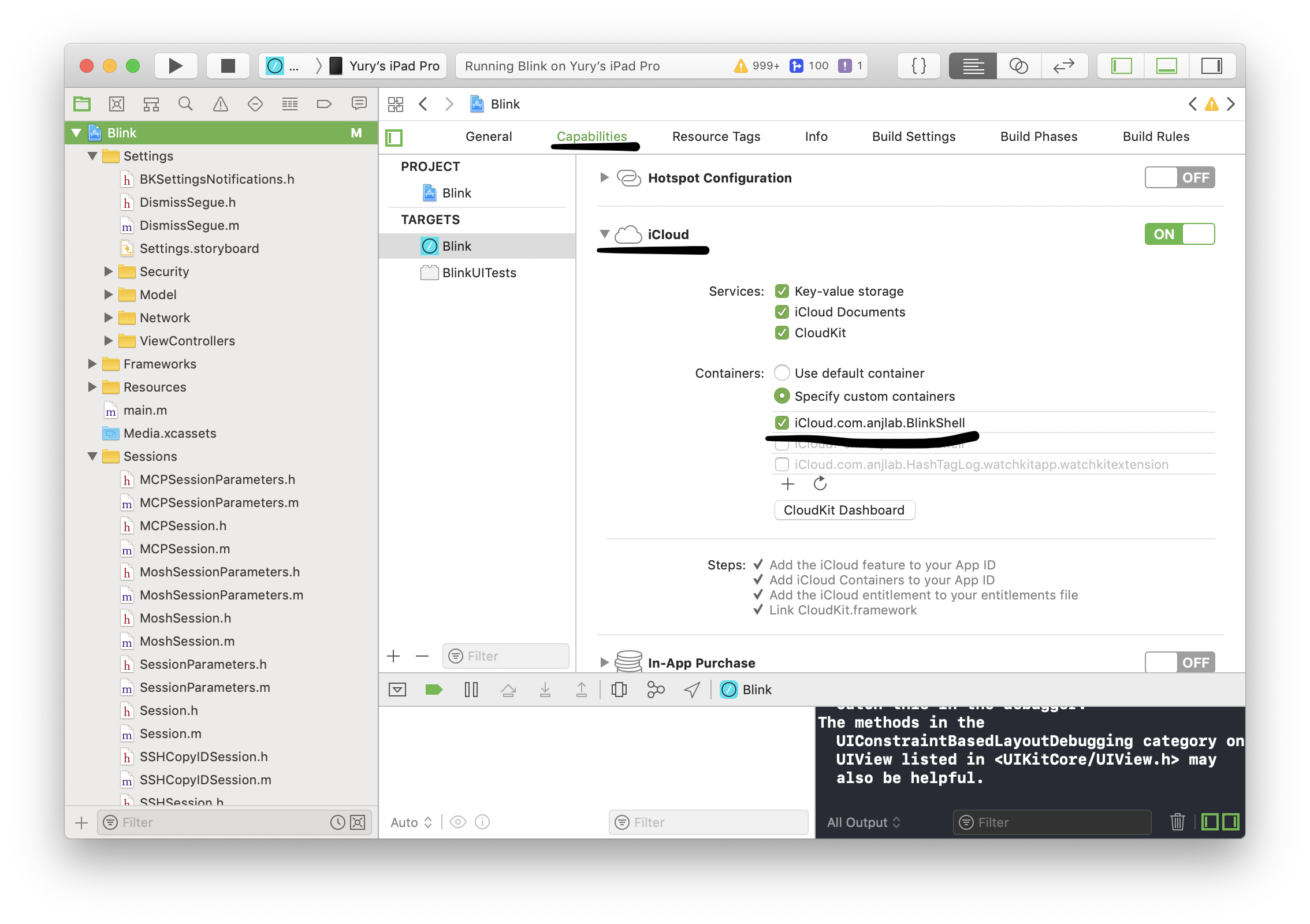Click the related items grid icon
Screen dimensions: 1310x924
396,104
